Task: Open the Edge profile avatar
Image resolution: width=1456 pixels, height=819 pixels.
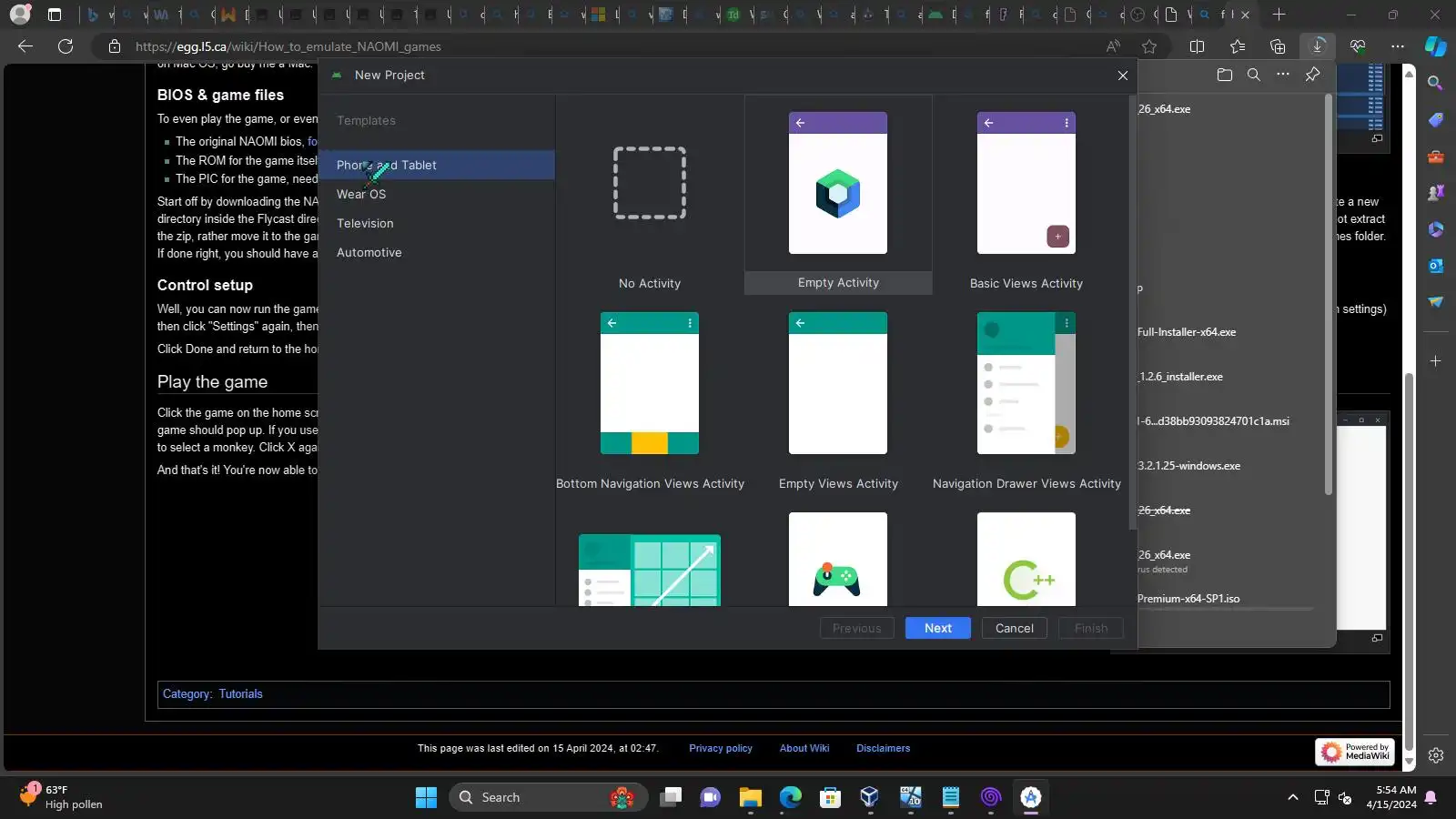Action: point(20,15)
